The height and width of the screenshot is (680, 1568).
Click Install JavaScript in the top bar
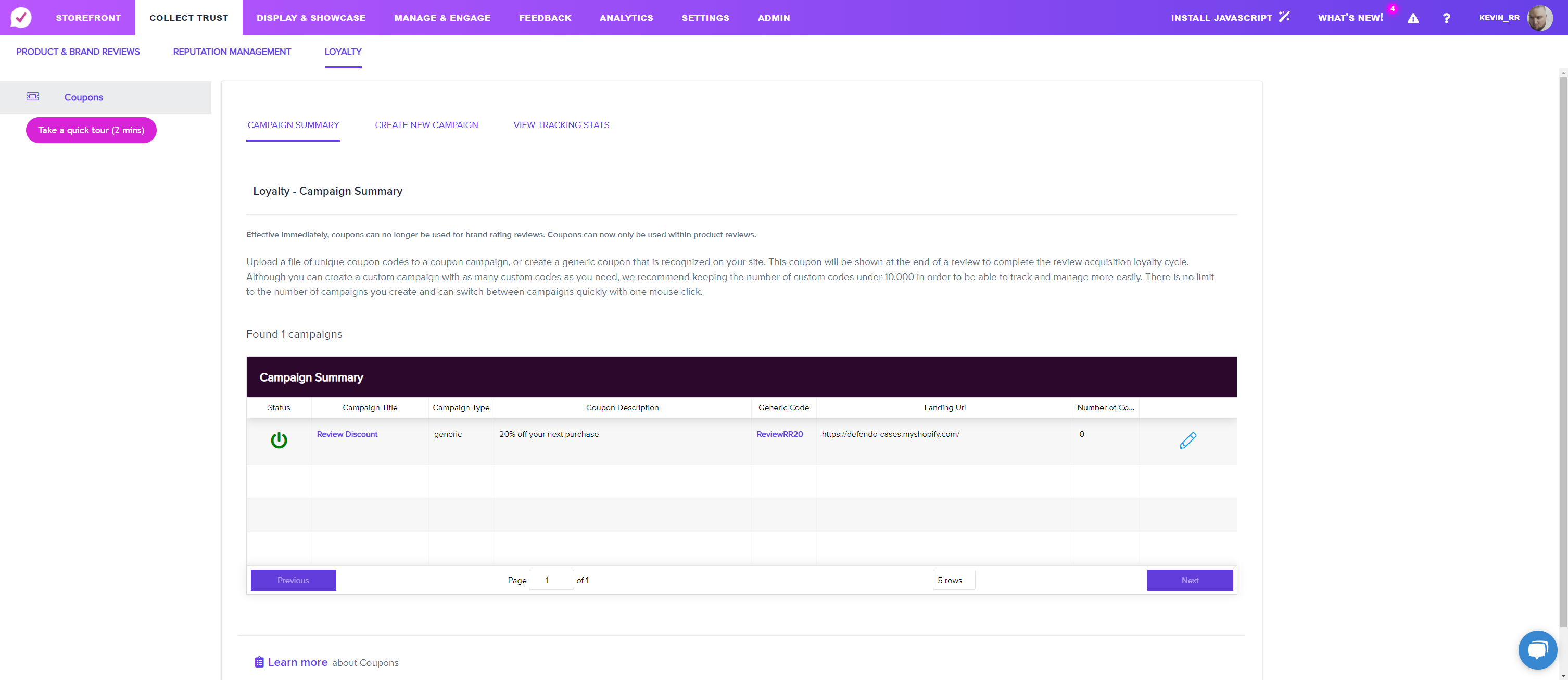pyautogui.click(x=1222, y=18)
